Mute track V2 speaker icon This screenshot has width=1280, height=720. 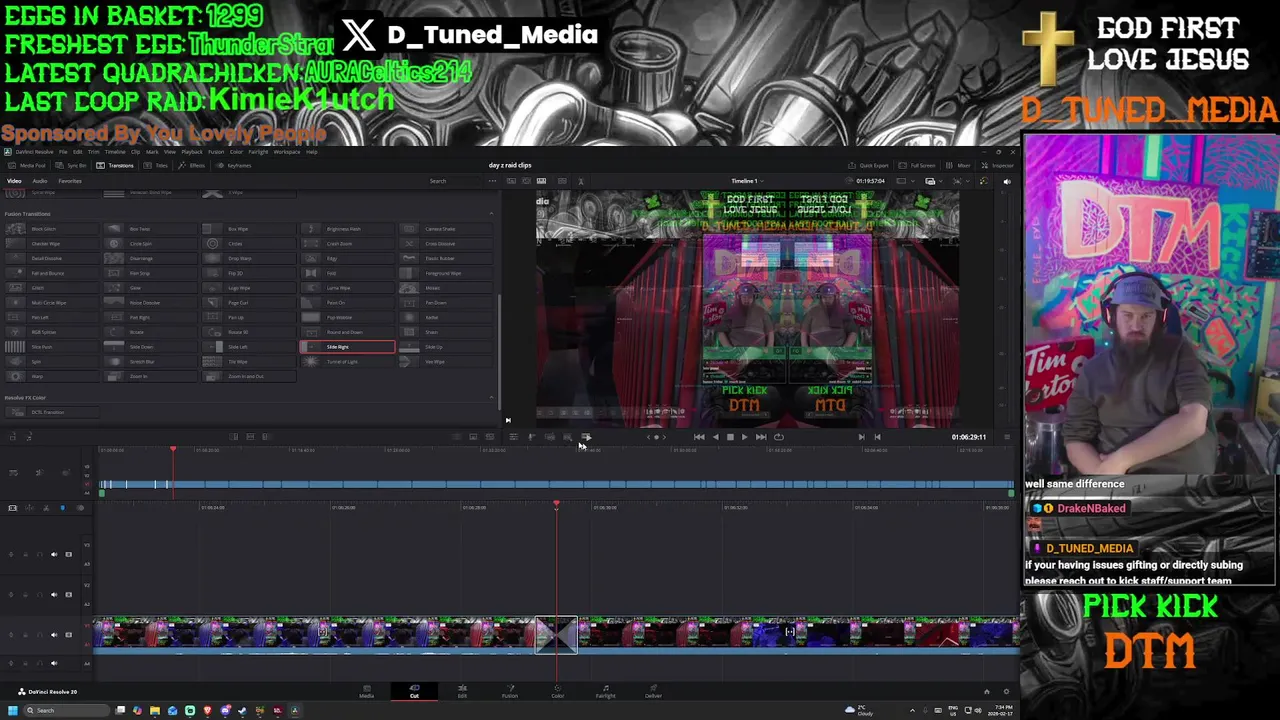point(54,594)
